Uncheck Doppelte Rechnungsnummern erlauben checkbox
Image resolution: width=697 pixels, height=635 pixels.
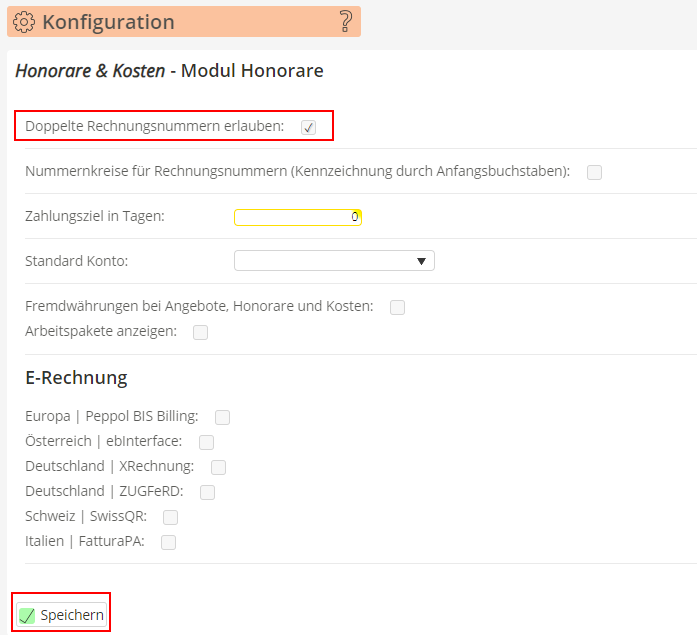pyautogui.click(x=308, y=127)
